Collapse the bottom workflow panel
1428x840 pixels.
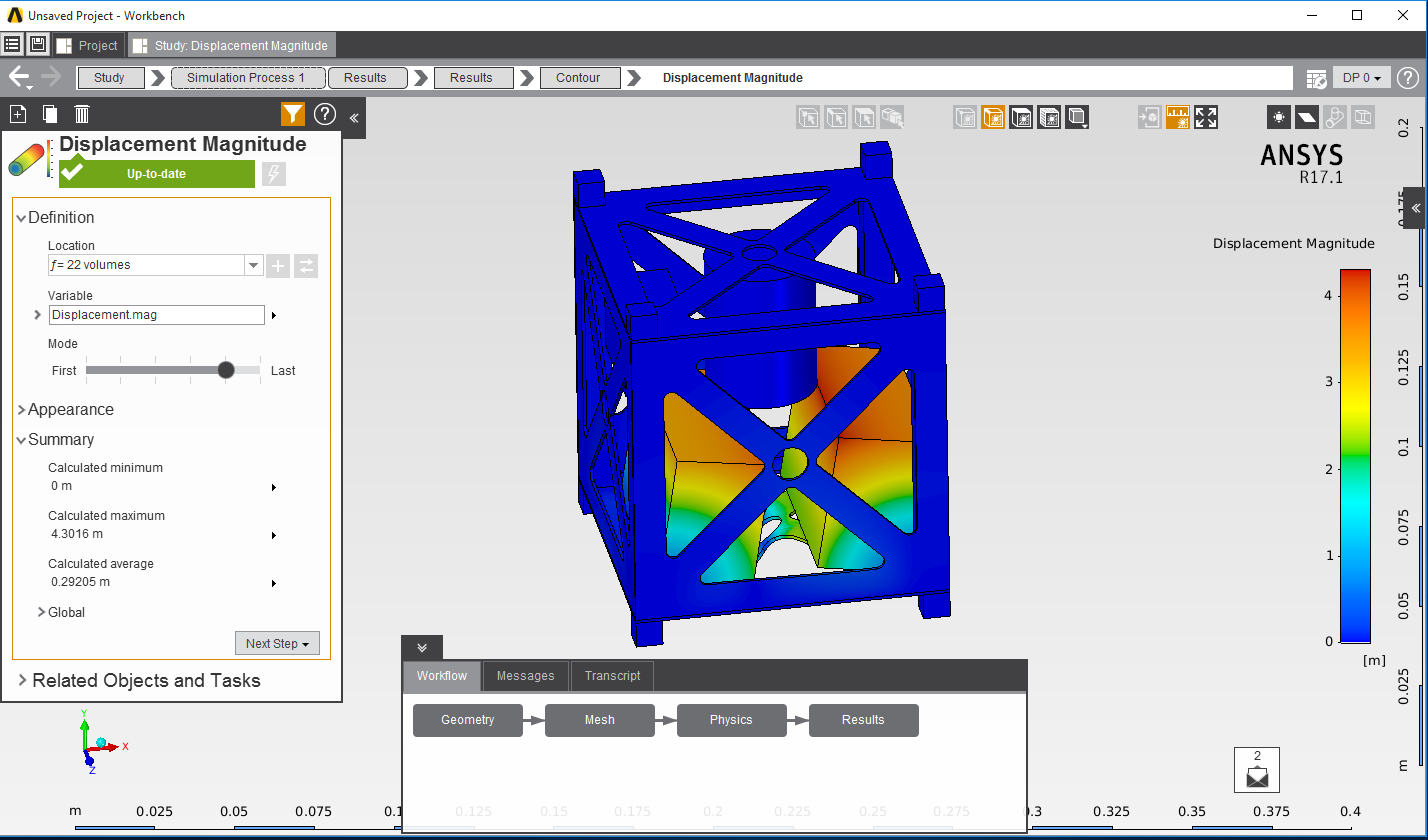click(x=422, y=648)
